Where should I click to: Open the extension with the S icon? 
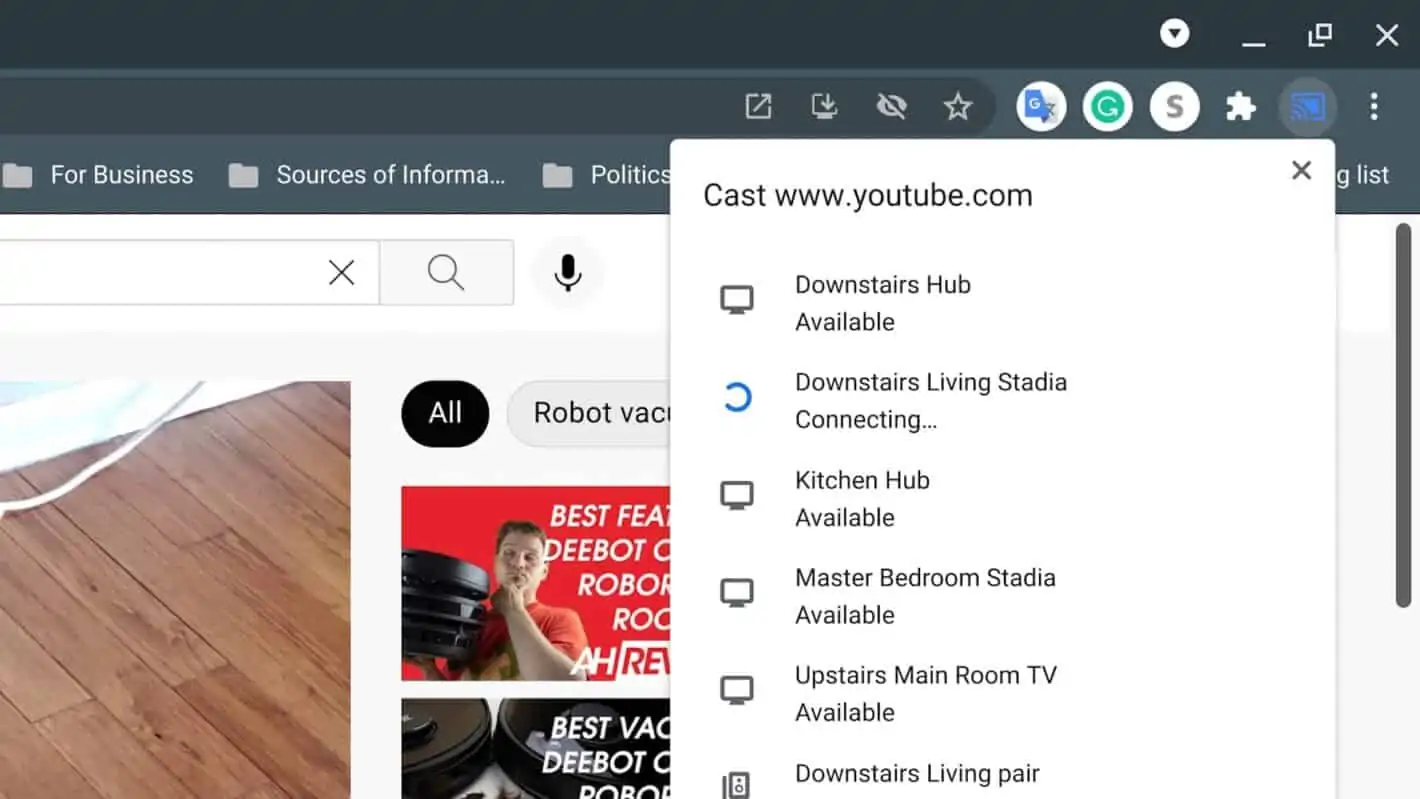1175,106
